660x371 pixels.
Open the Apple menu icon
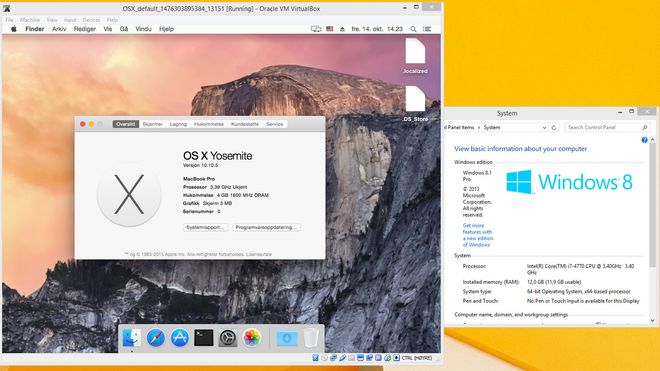click(13, 29)
